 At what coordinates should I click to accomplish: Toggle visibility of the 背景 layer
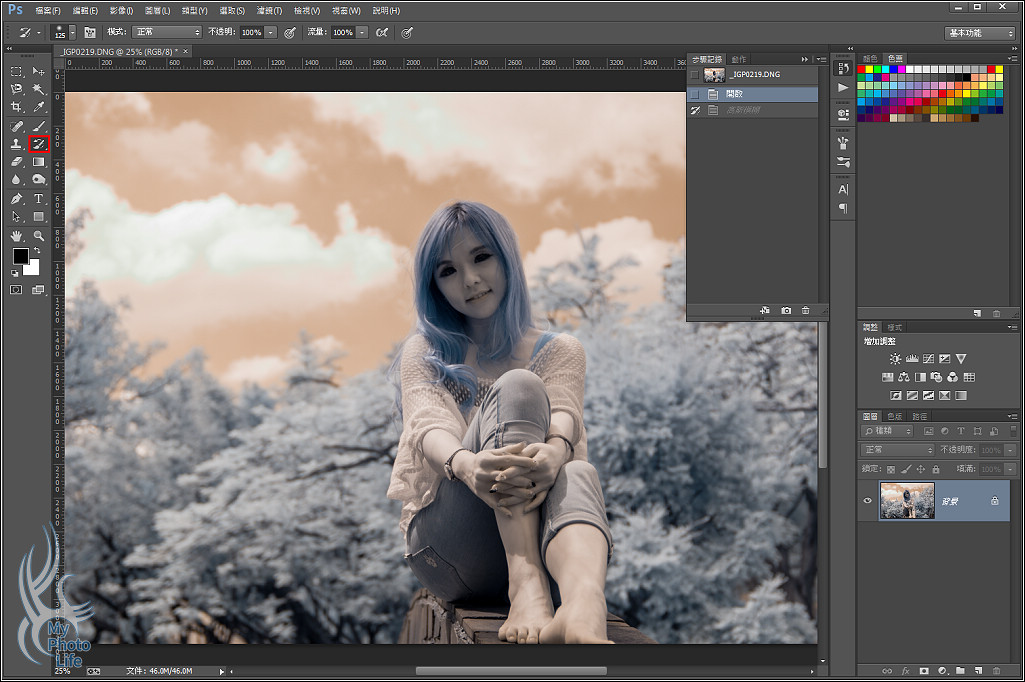pos(867,501)
